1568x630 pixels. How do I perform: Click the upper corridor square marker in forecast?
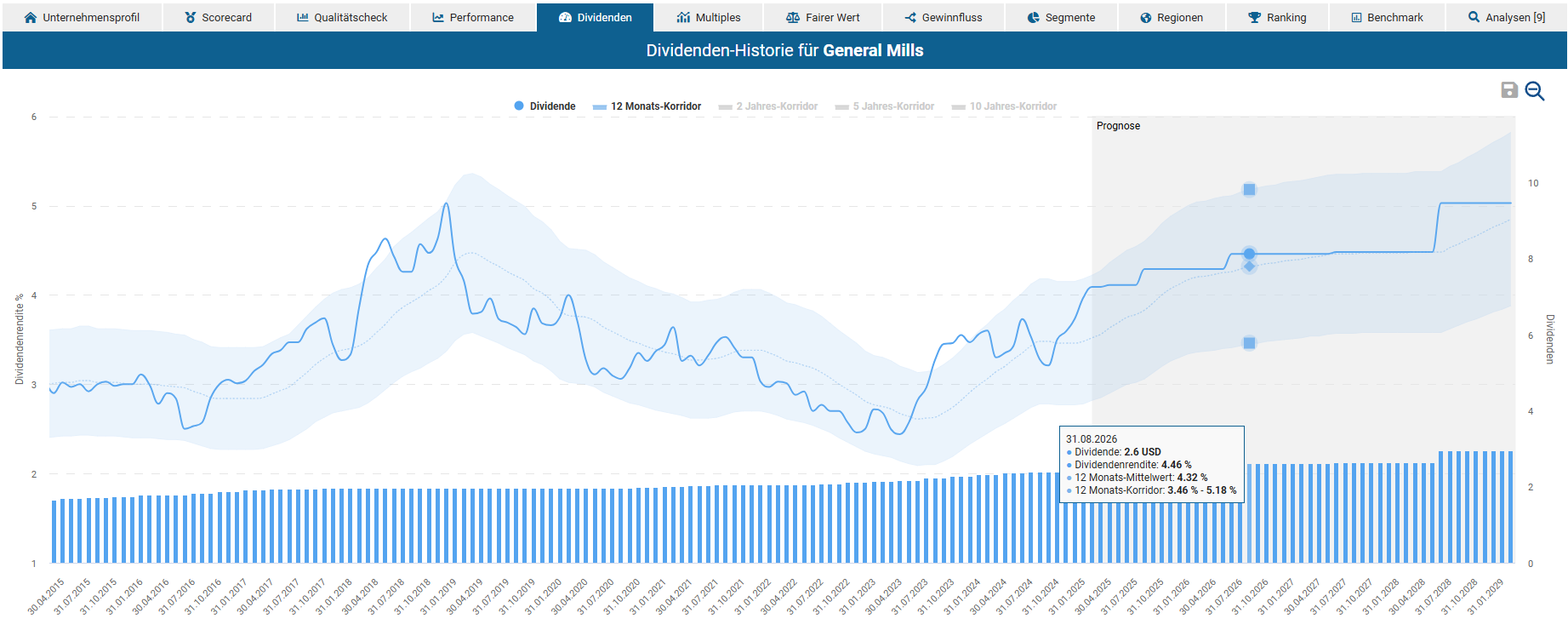click(1249, 189)
